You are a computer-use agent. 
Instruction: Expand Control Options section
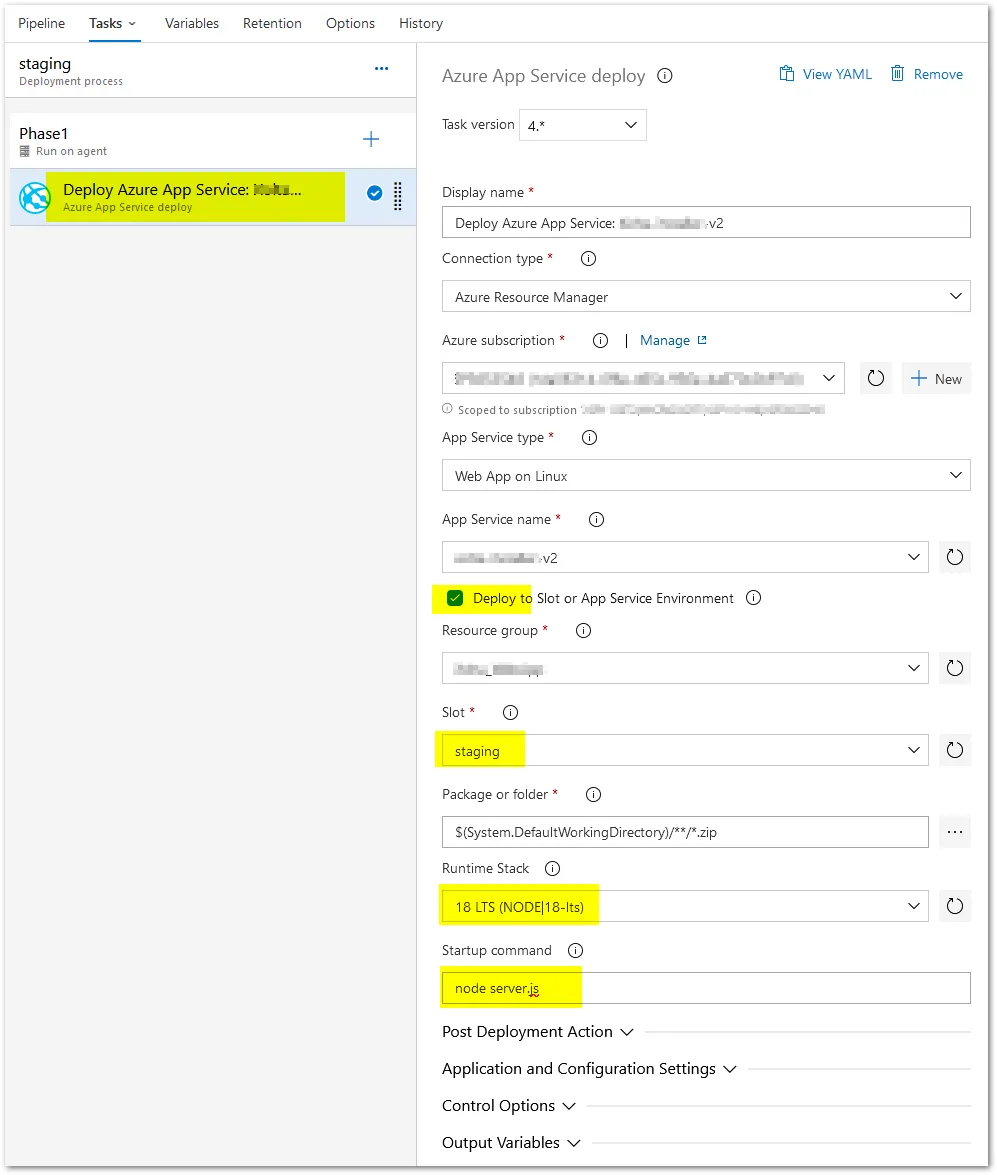[x=508, y=1106]
